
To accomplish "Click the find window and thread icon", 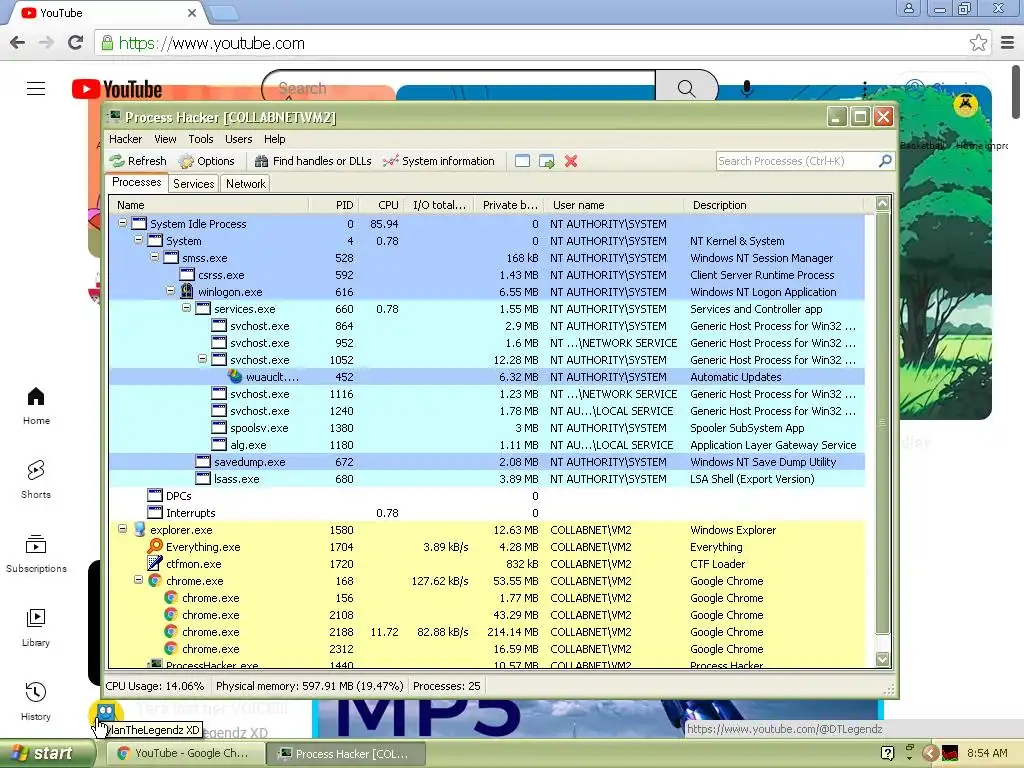I will tap(547, 161).
